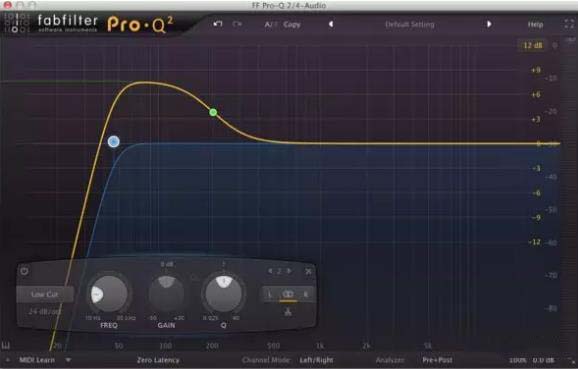Click the Undo arrow icon
Viewport: 578px width, 369px height.
pos(217,24)
